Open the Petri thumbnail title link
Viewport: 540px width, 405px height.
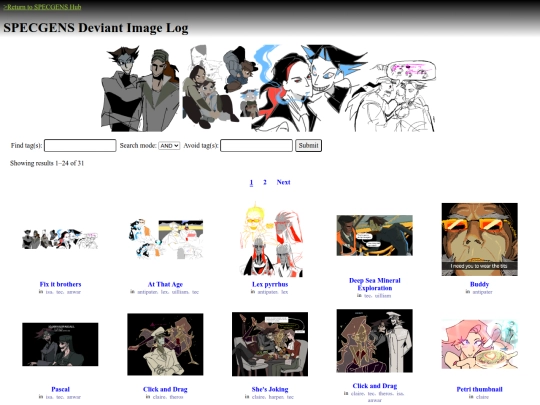[479, 389]
